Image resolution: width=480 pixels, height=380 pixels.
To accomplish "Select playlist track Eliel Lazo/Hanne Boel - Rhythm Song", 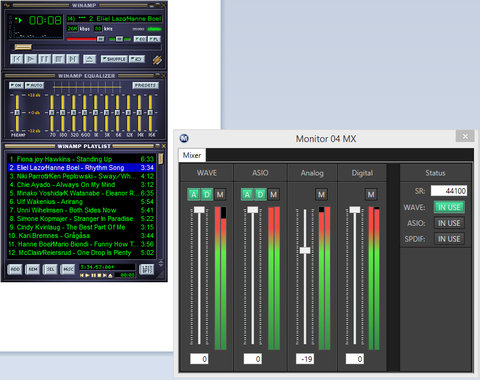I will (81, 167).
